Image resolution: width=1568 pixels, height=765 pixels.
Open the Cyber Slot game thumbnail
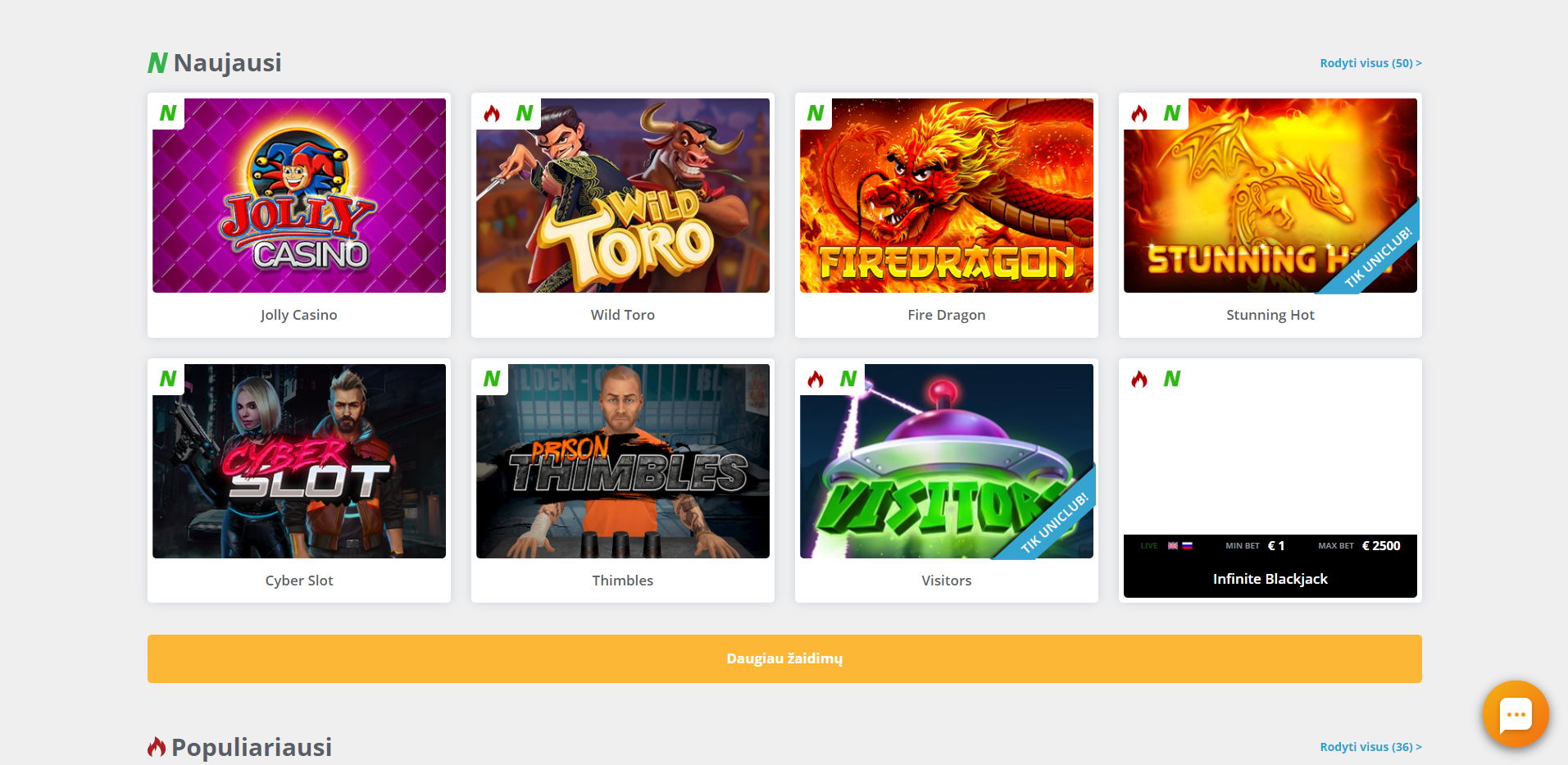299,461
